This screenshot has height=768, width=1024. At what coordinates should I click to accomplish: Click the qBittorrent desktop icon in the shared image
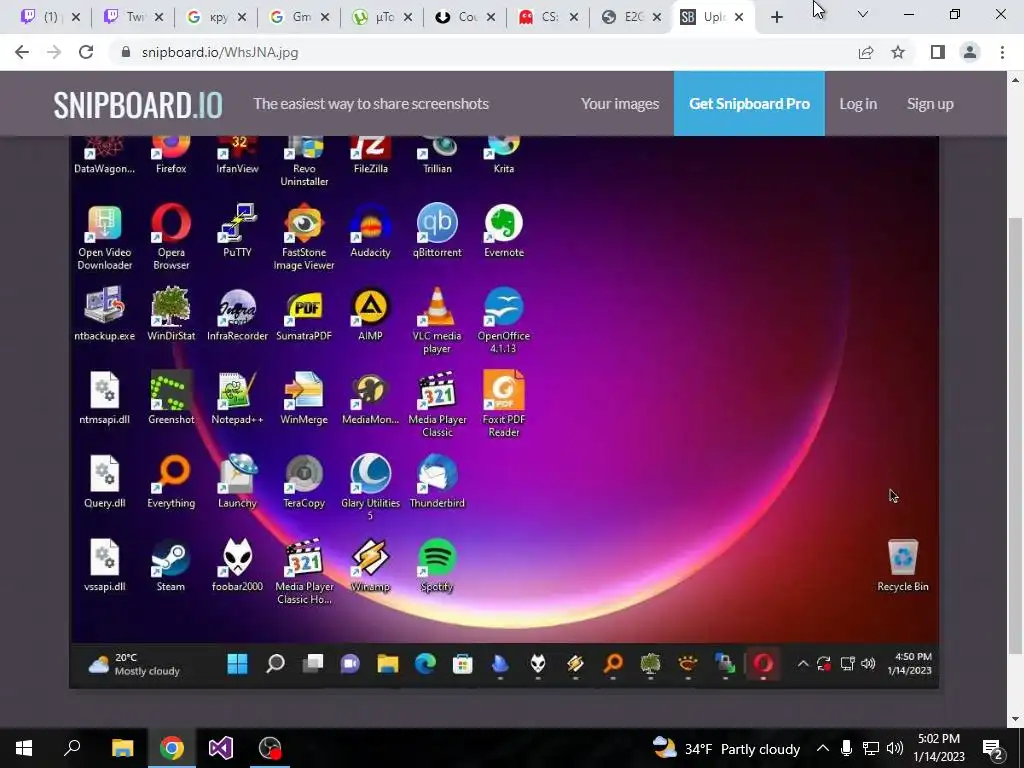[437, 231]
